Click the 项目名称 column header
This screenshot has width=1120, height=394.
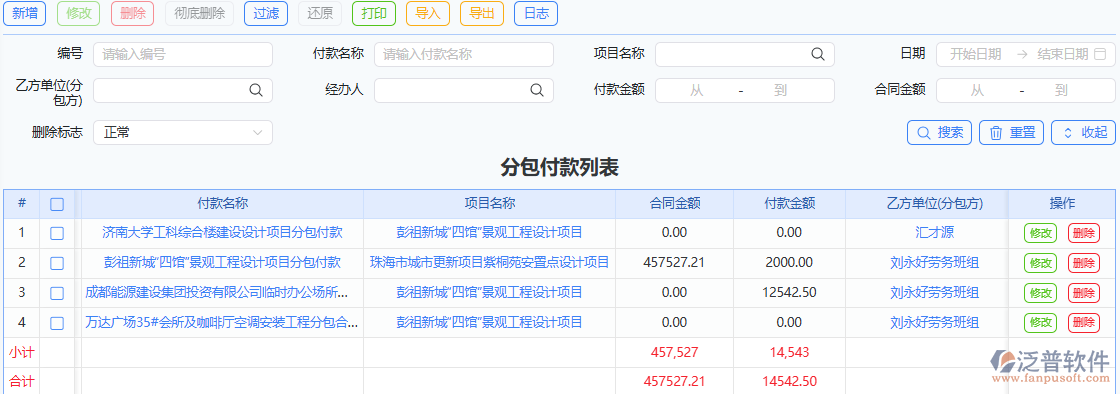coord(489,203)
